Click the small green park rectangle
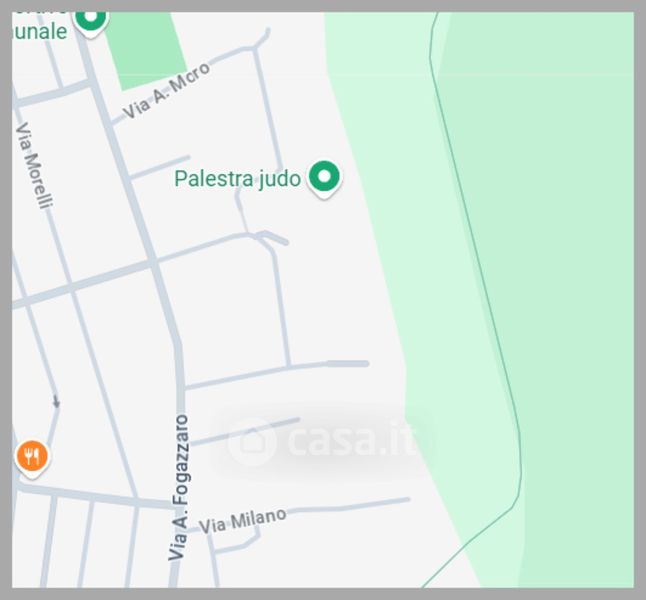The width and height of the screenshot is (646, 600). [x=145, y=49]
